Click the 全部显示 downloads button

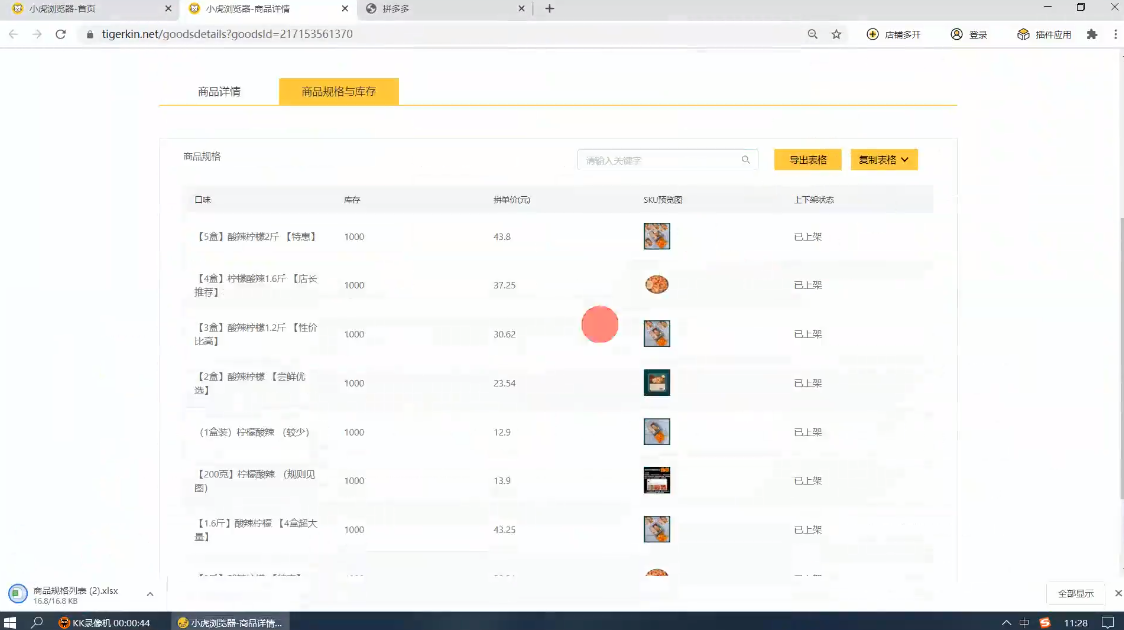[1075, 594]
